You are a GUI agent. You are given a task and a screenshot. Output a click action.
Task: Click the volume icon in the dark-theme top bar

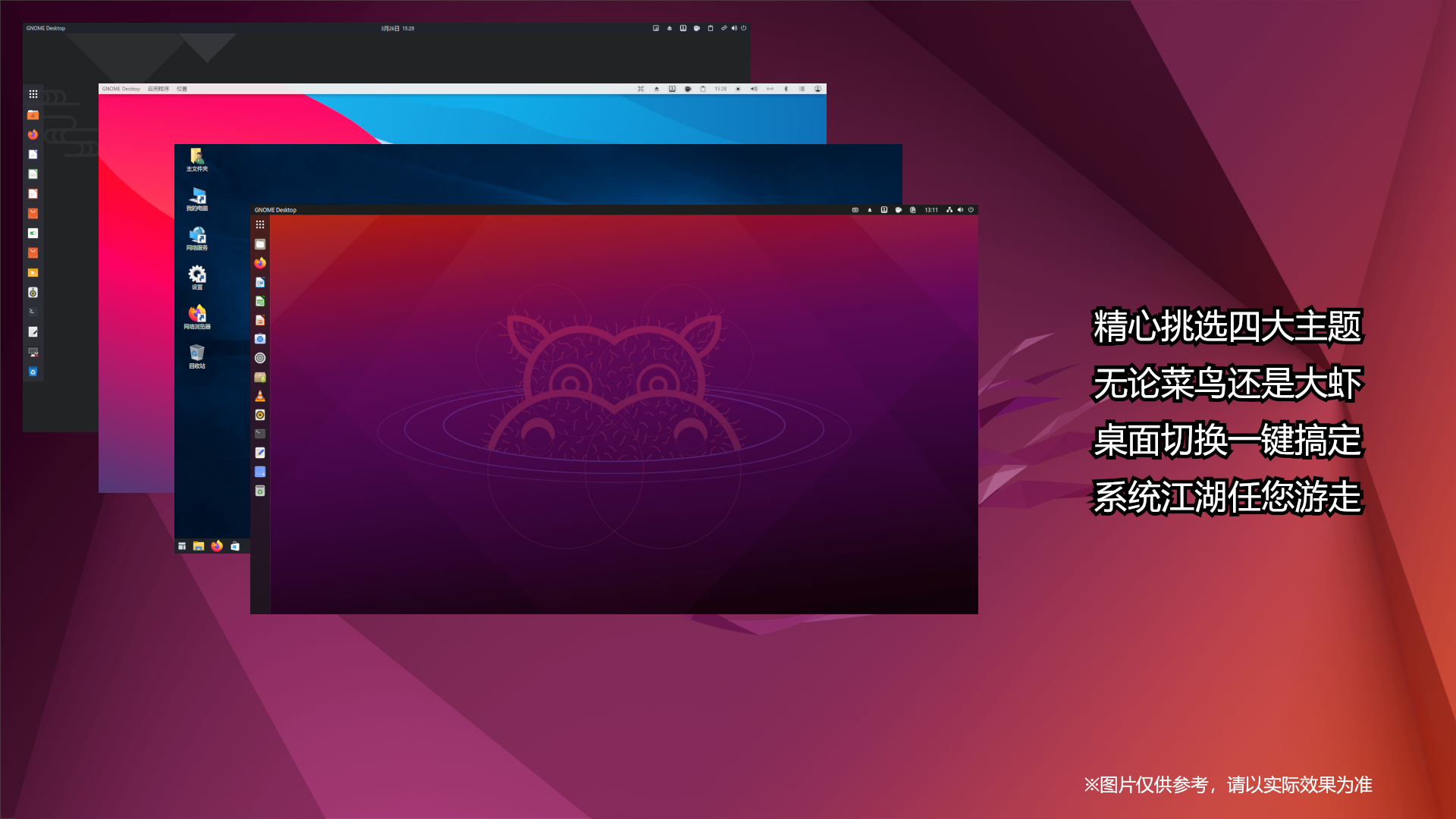(734, 28)
